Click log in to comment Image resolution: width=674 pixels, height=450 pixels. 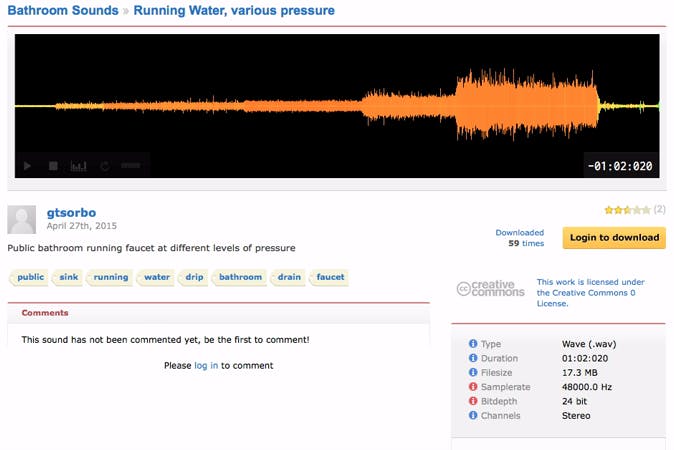(206, 366)
